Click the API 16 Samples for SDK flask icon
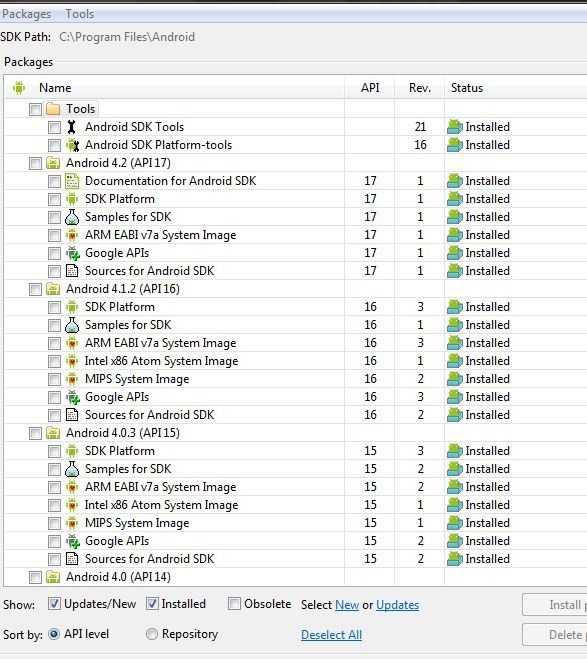The image size is (587, 659). tap(72, 325)
